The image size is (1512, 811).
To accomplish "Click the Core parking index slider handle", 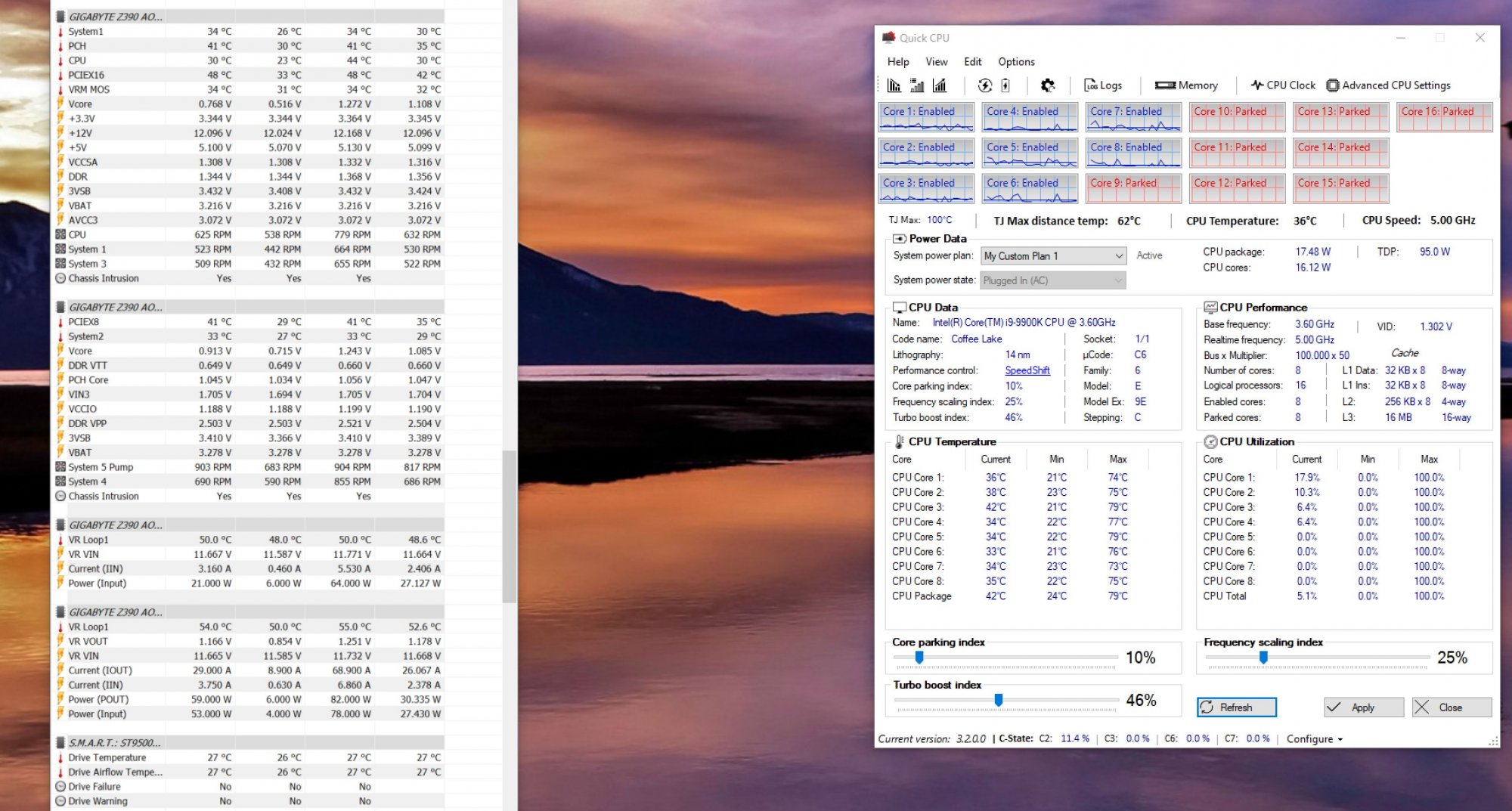I will tap(919, 658).
